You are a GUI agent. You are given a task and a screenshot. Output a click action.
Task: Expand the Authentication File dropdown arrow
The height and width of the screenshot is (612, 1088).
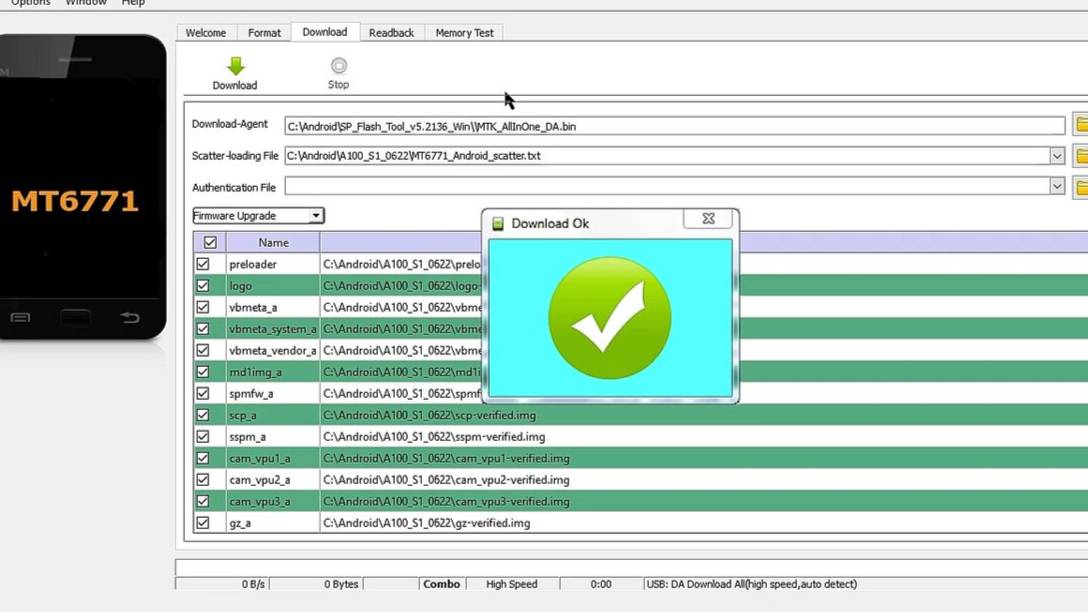tap(1057, 186)
